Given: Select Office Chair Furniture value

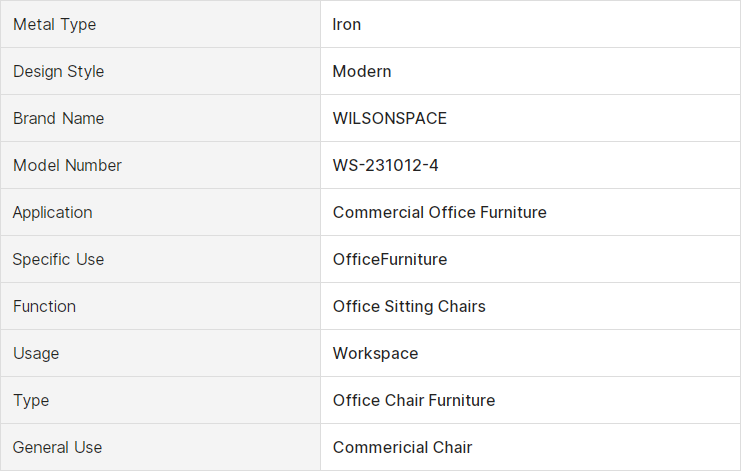Looking at the screenshot, I should (x=414, y=400).
